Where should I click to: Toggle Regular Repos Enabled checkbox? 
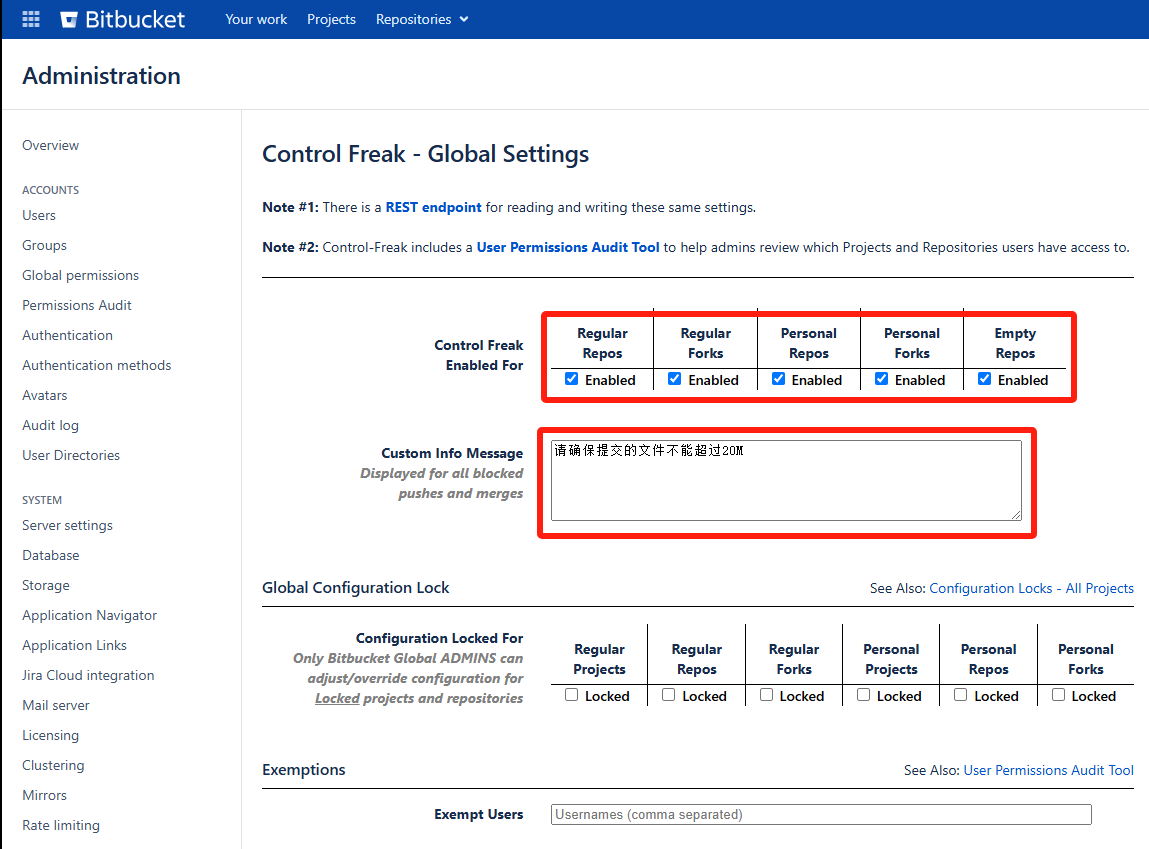pyautogui.click(x=572, y=379)
